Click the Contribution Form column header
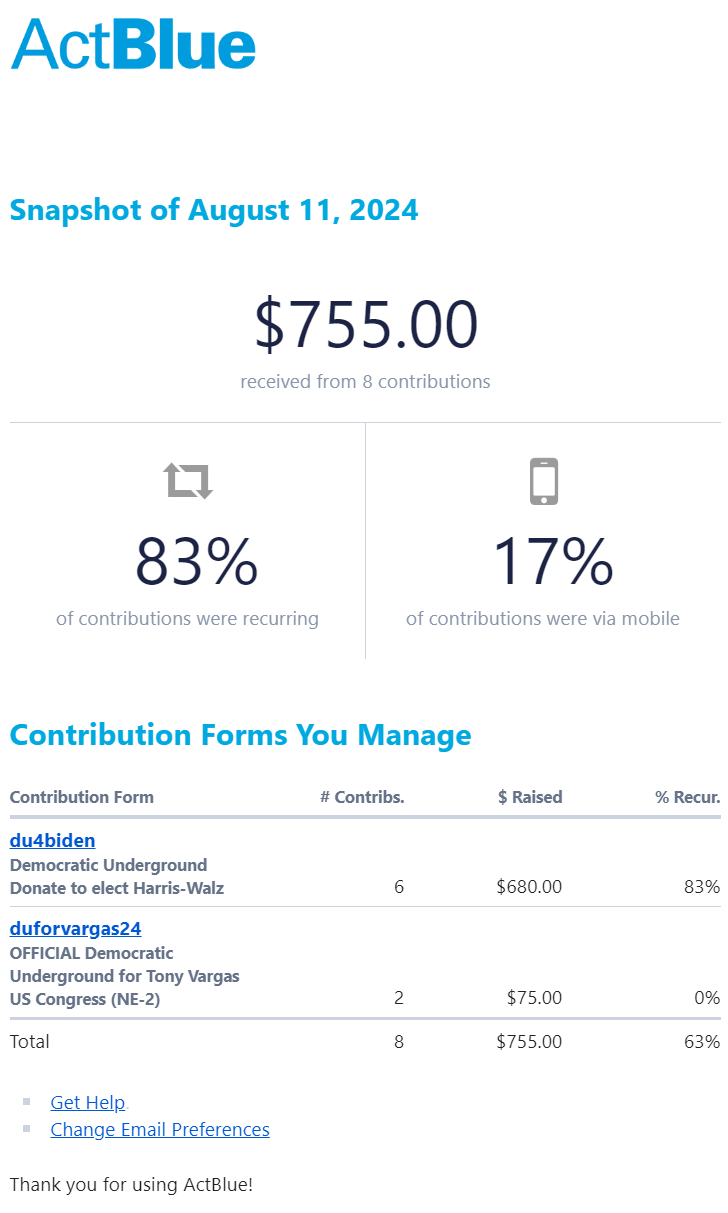This screenshot has height=1213, width=728. click(x=82, y=797)
